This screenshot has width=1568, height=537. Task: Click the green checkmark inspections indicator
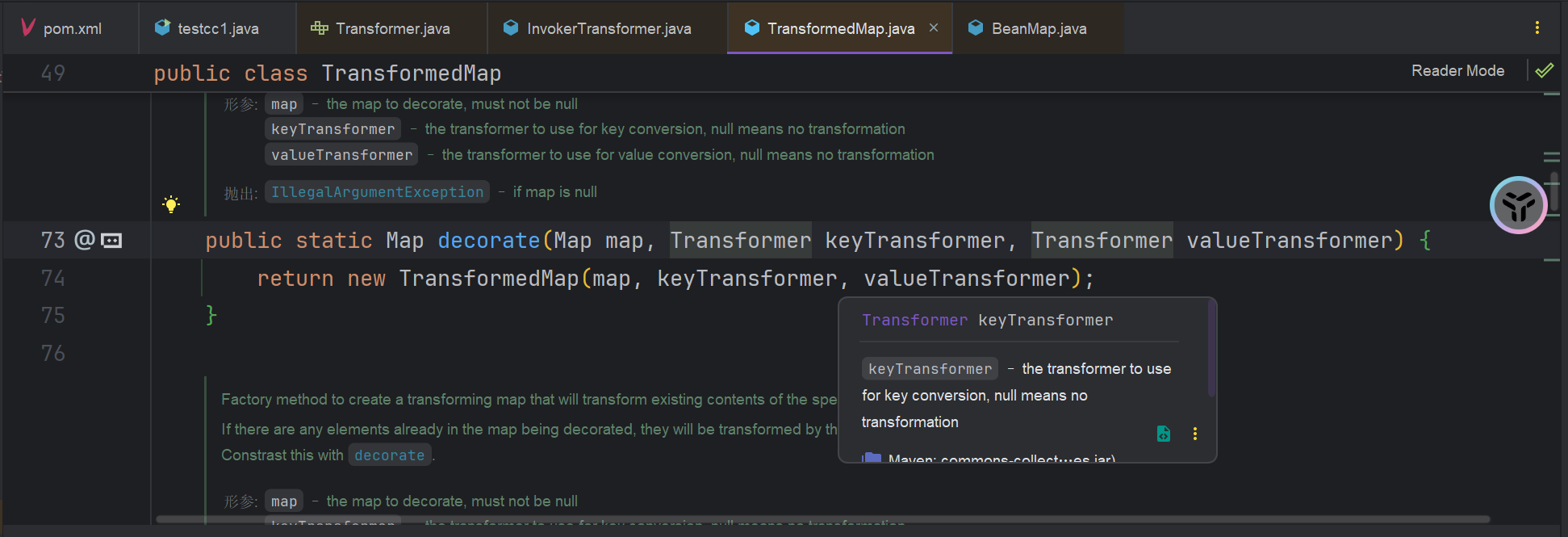pos(1544,71)
